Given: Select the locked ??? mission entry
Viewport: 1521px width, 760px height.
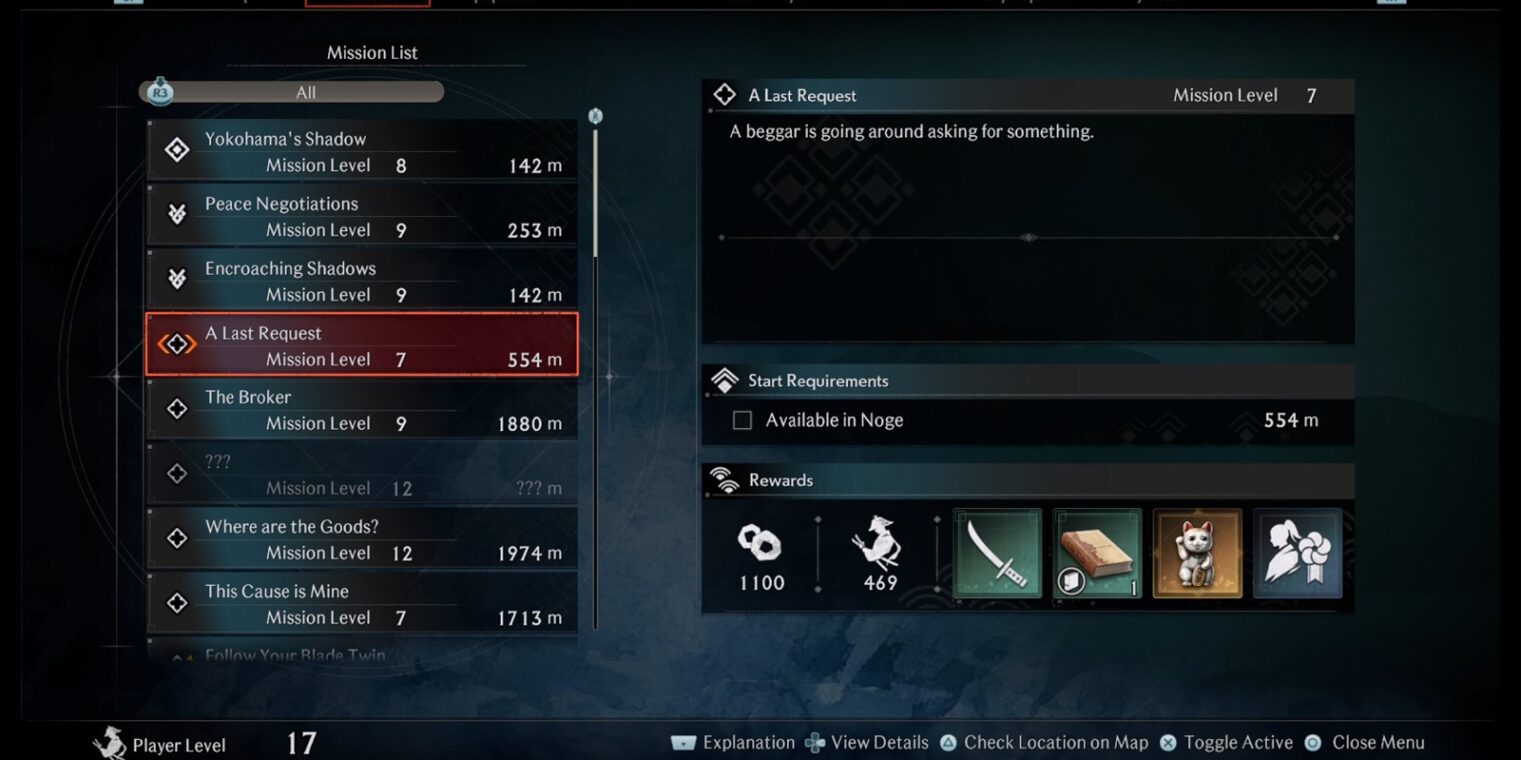Looking at the screenshot, I should (362, 474).
